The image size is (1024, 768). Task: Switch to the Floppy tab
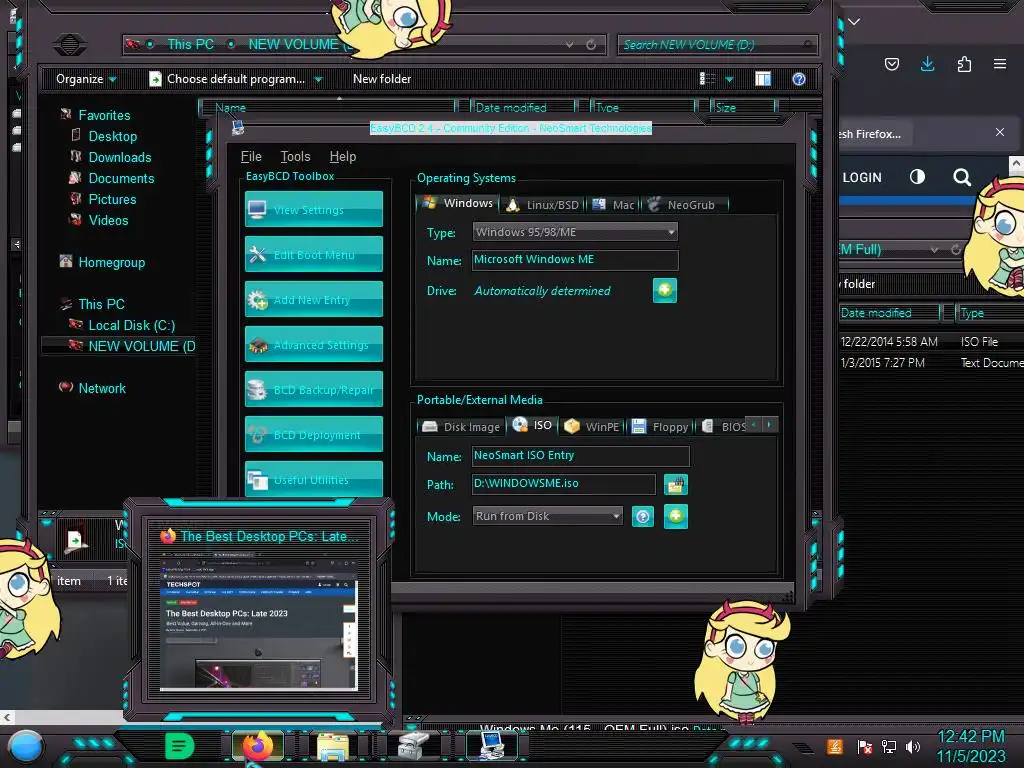click(x=660, y=426)
